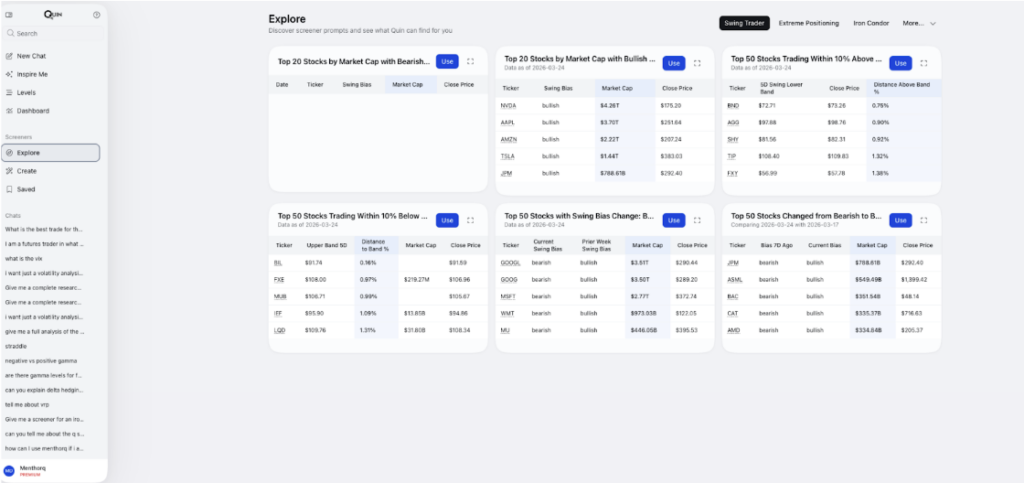Click the WMT ticker link
The height and width of the screenshot is (483, 1024).
click(508, 313)
